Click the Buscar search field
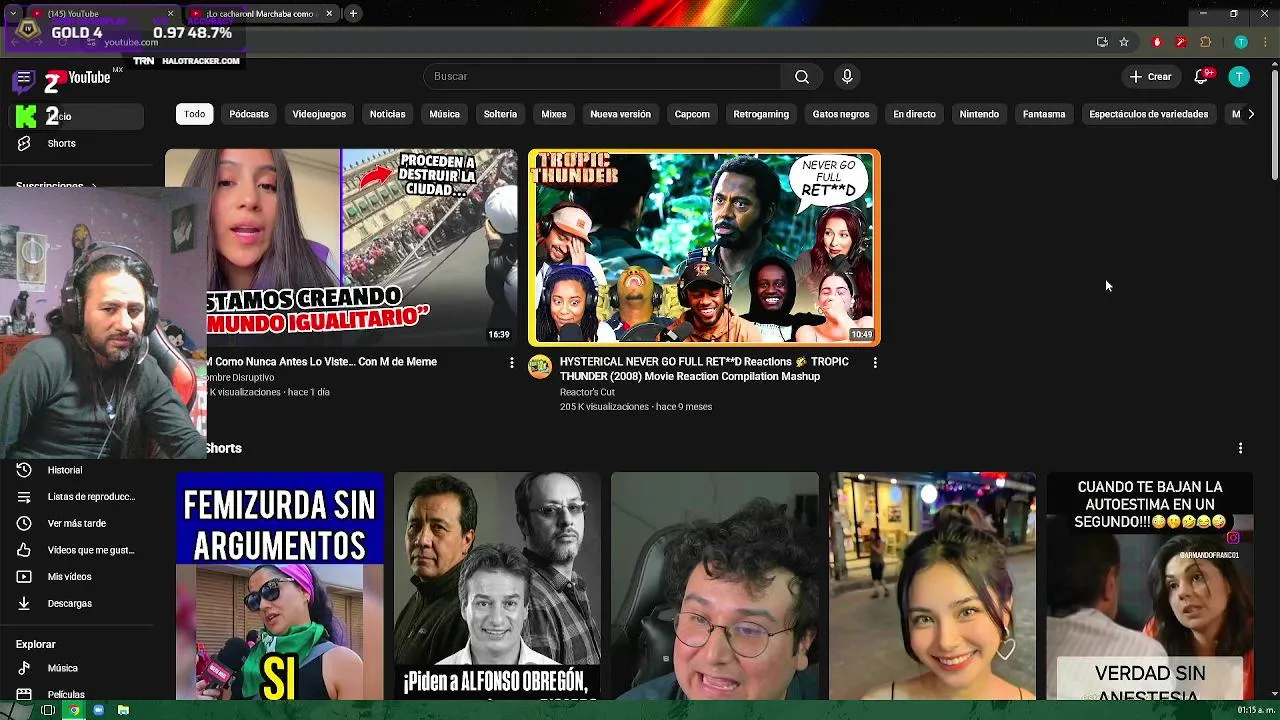 pyautogui.click(x=602, y=77)
